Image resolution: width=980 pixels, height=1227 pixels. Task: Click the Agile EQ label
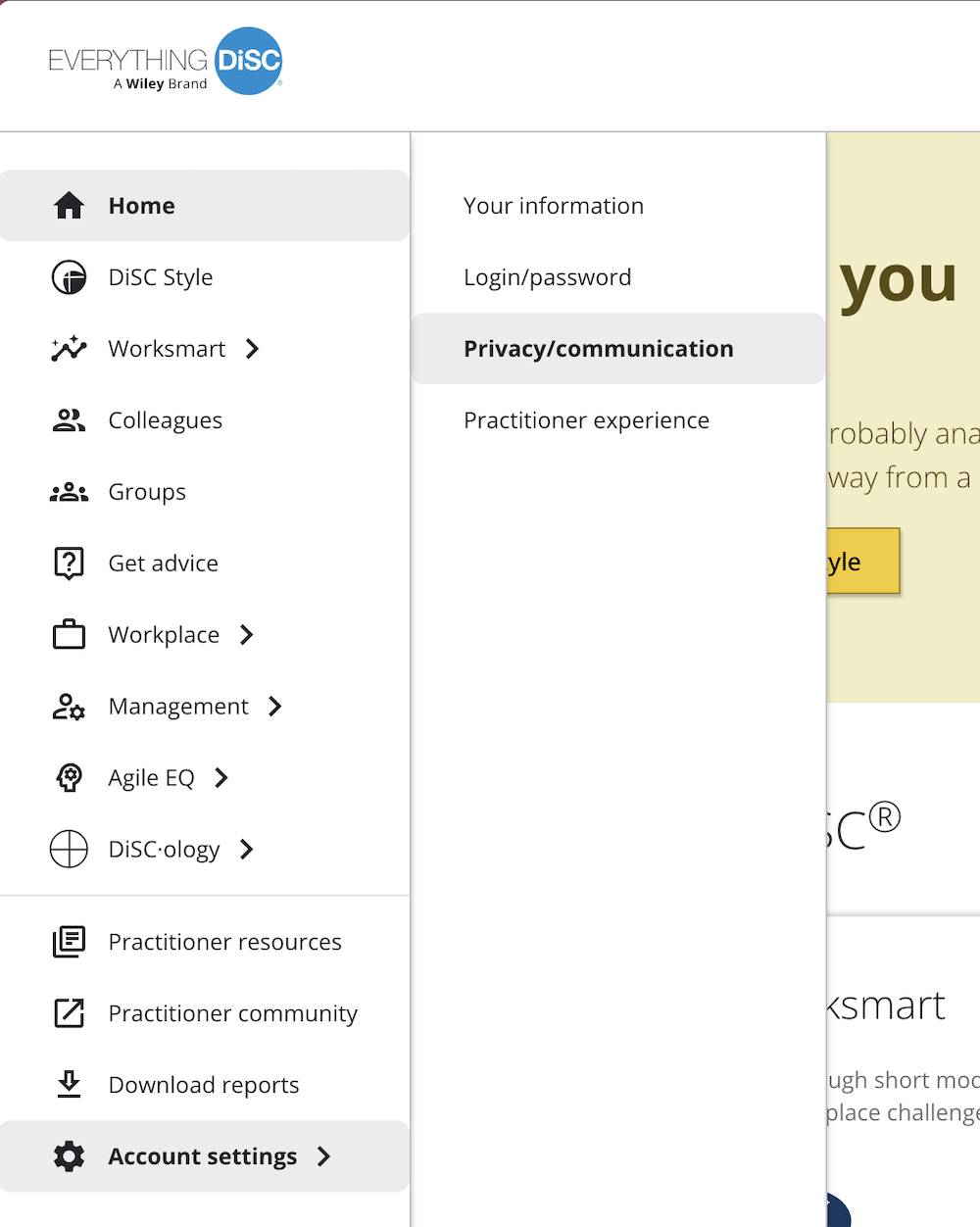(x=152, y=778)
